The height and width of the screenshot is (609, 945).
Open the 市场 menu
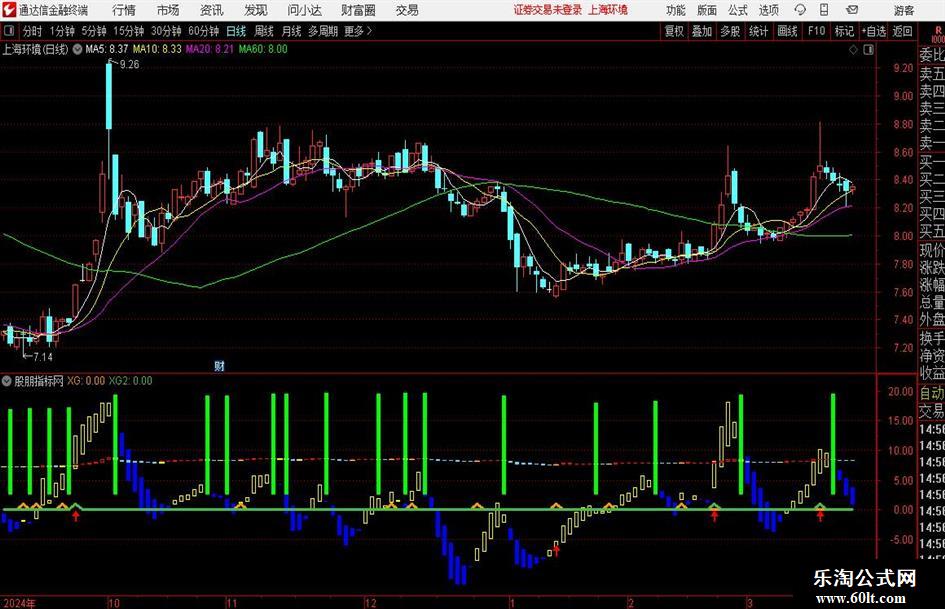(168, 10)
